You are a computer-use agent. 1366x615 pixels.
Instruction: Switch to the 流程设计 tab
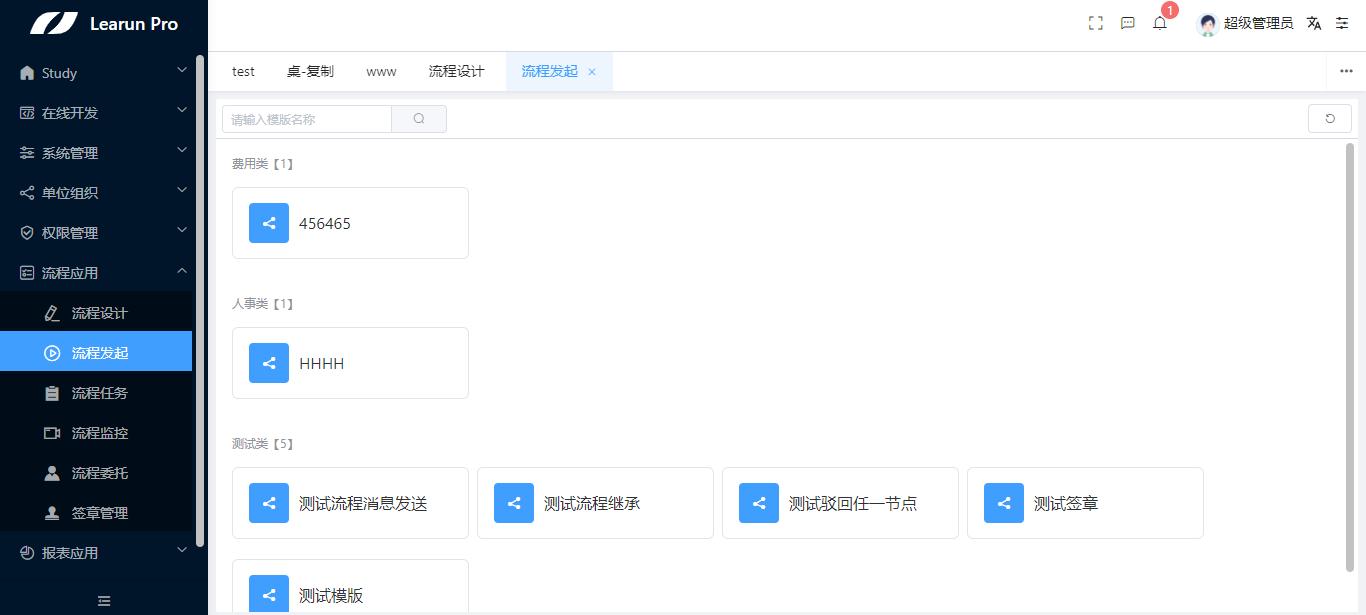click(x=456, y=71)
